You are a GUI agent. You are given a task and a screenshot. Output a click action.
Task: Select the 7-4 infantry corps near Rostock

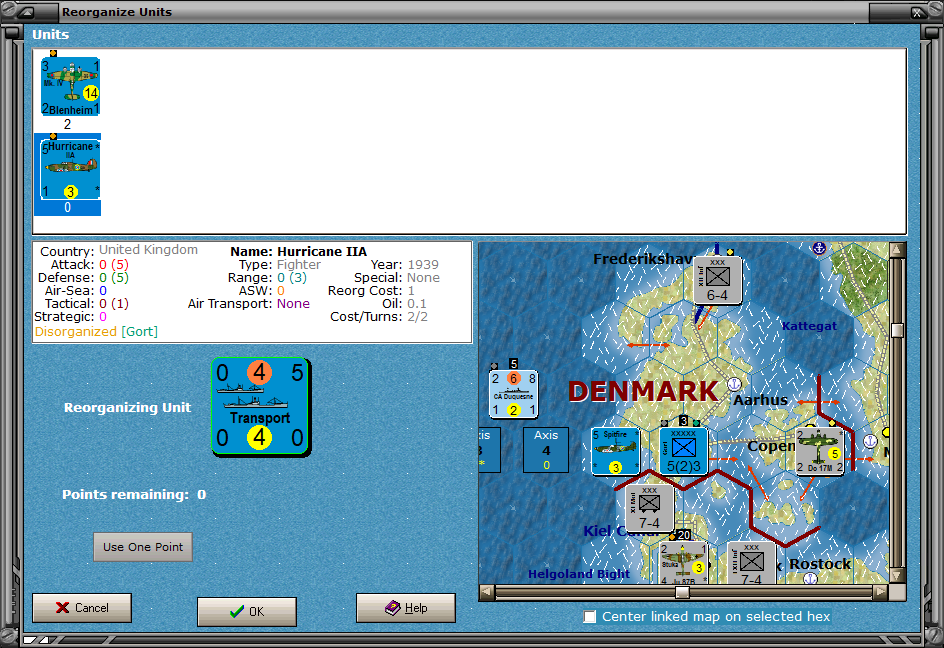coord(751,562)
